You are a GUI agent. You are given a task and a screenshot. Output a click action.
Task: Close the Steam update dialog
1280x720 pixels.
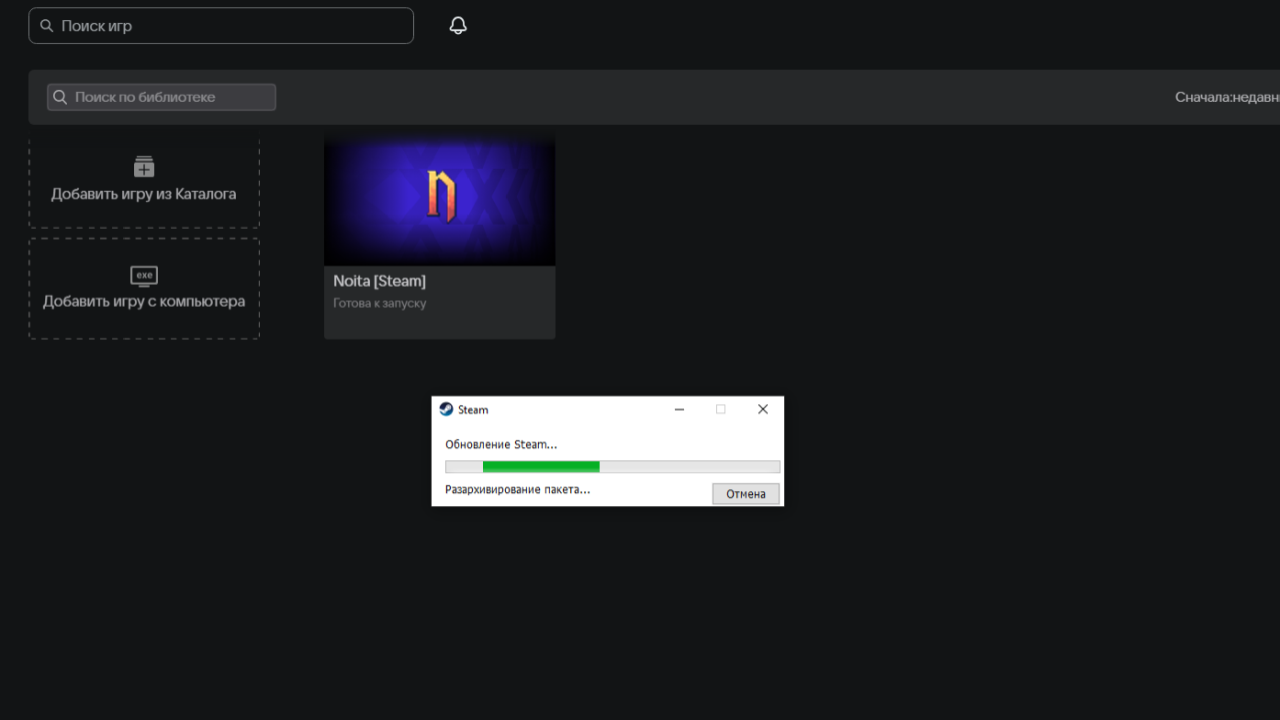(763, 409)
